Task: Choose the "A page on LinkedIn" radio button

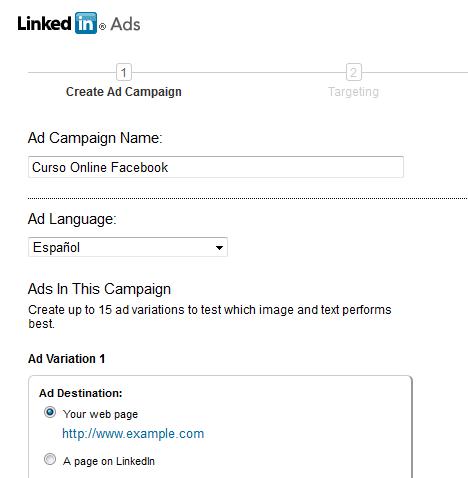Action: click(x=50, y=459)
